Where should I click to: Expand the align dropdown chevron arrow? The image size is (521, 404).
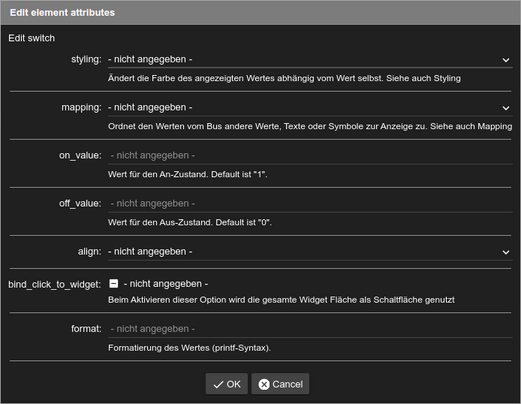tap(506, 252)
